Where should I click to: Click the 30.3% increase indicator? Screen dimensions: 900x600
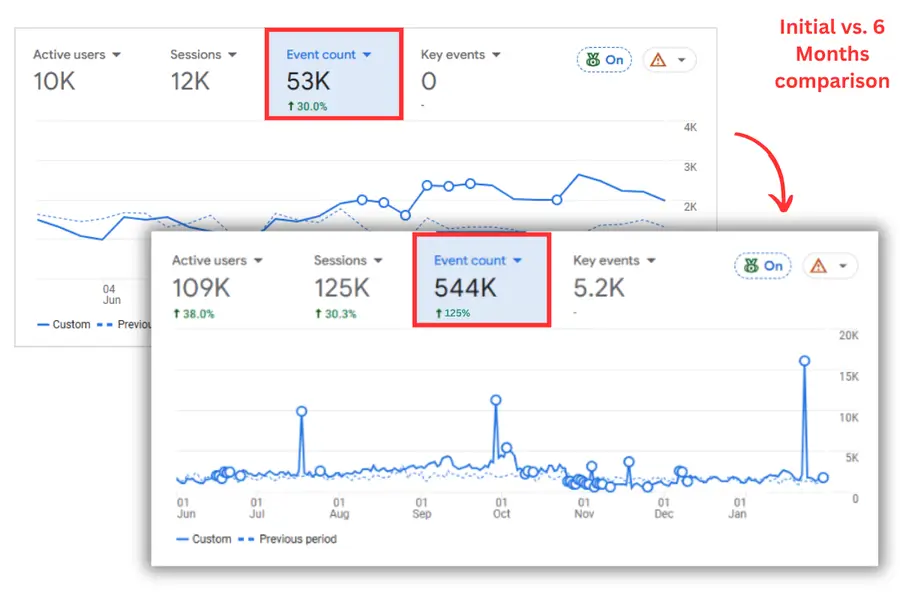[x=335, y=314]
